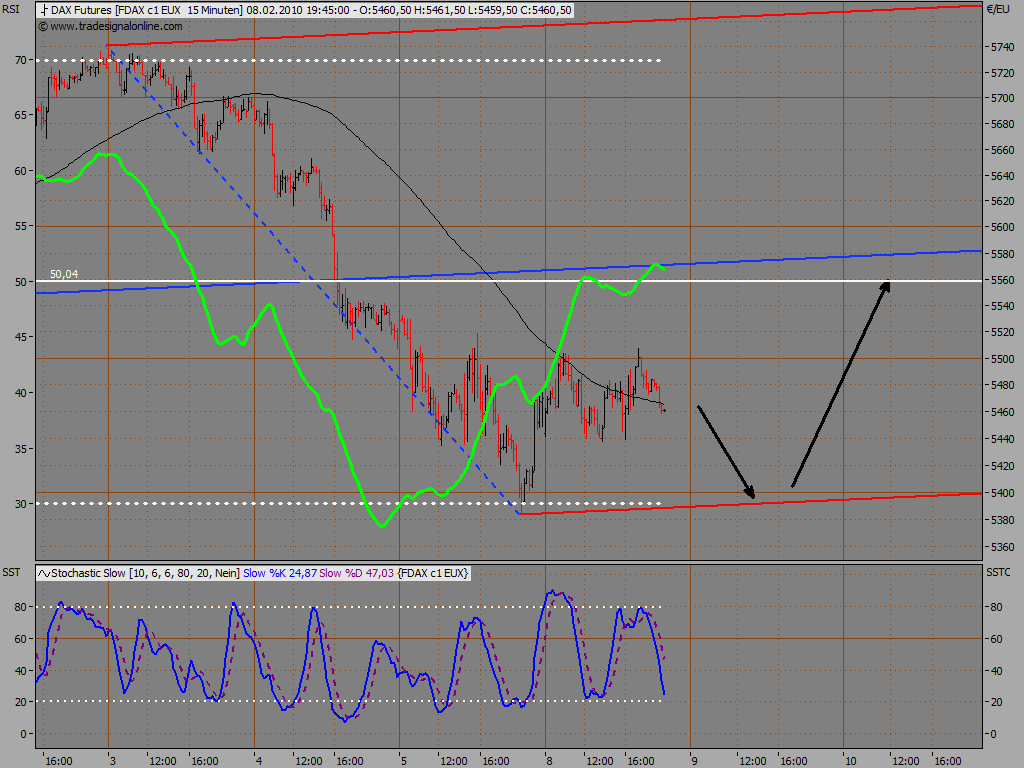Click RSI axis label 65
Screen dimensions: 1024x768
click(x=21, y=115)
